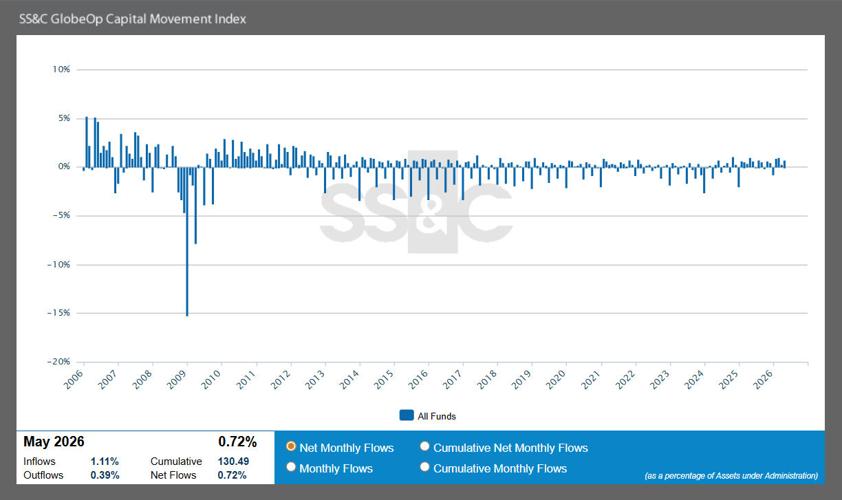The height and width of the screenshot is (500, 842).
Task: Click the Inflows 1.11% value
Action: pos(105,461)
